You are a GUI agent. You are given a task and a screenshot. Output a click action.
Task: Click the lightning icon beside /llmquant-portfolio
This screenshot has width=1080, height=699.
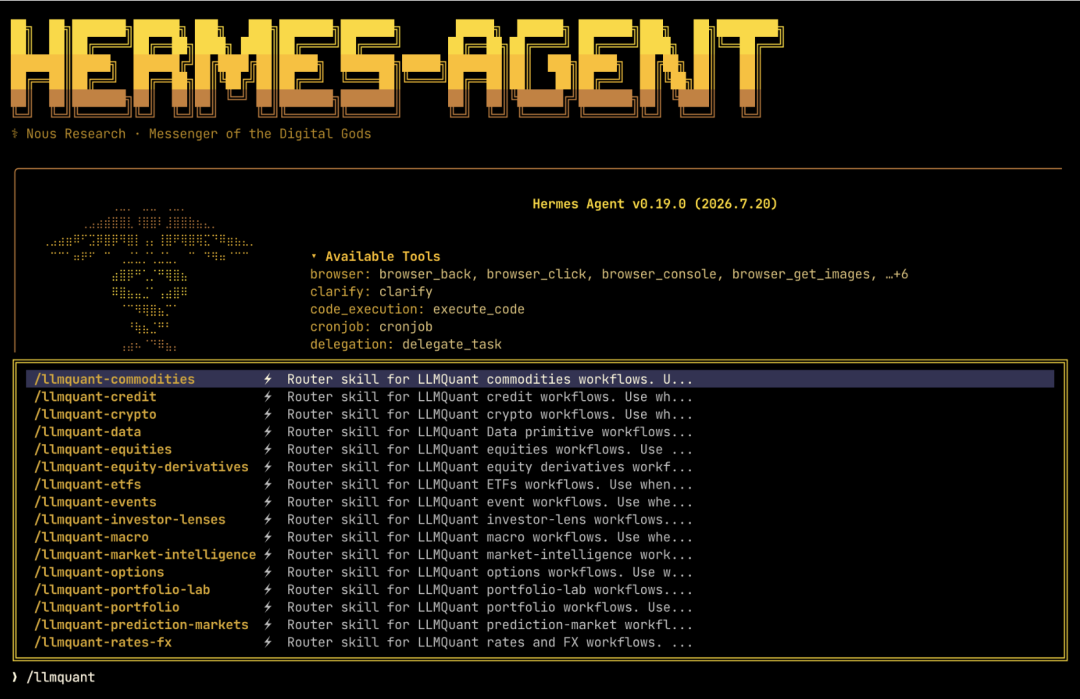click(x=268, y=607)
